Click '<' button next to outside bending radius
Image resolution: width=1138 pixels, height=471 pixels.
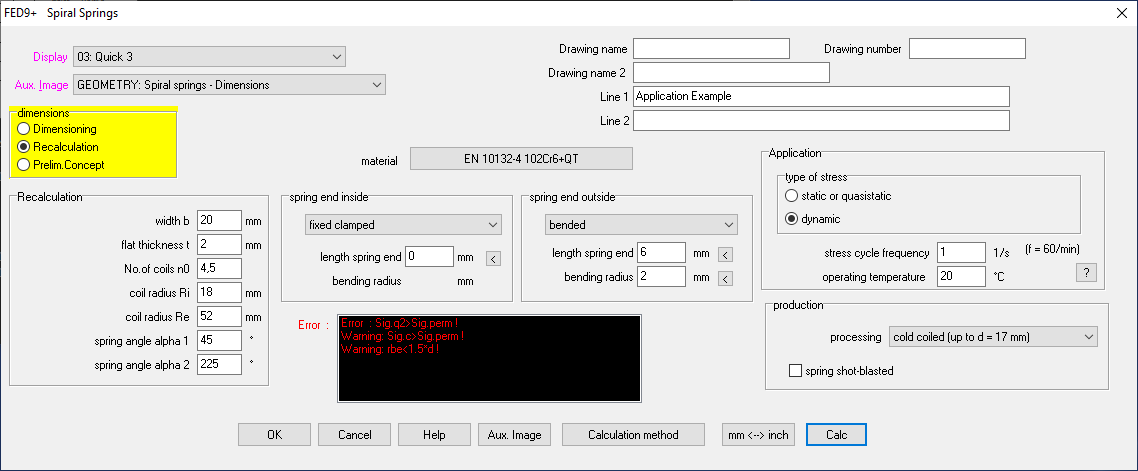pos(726,278)
